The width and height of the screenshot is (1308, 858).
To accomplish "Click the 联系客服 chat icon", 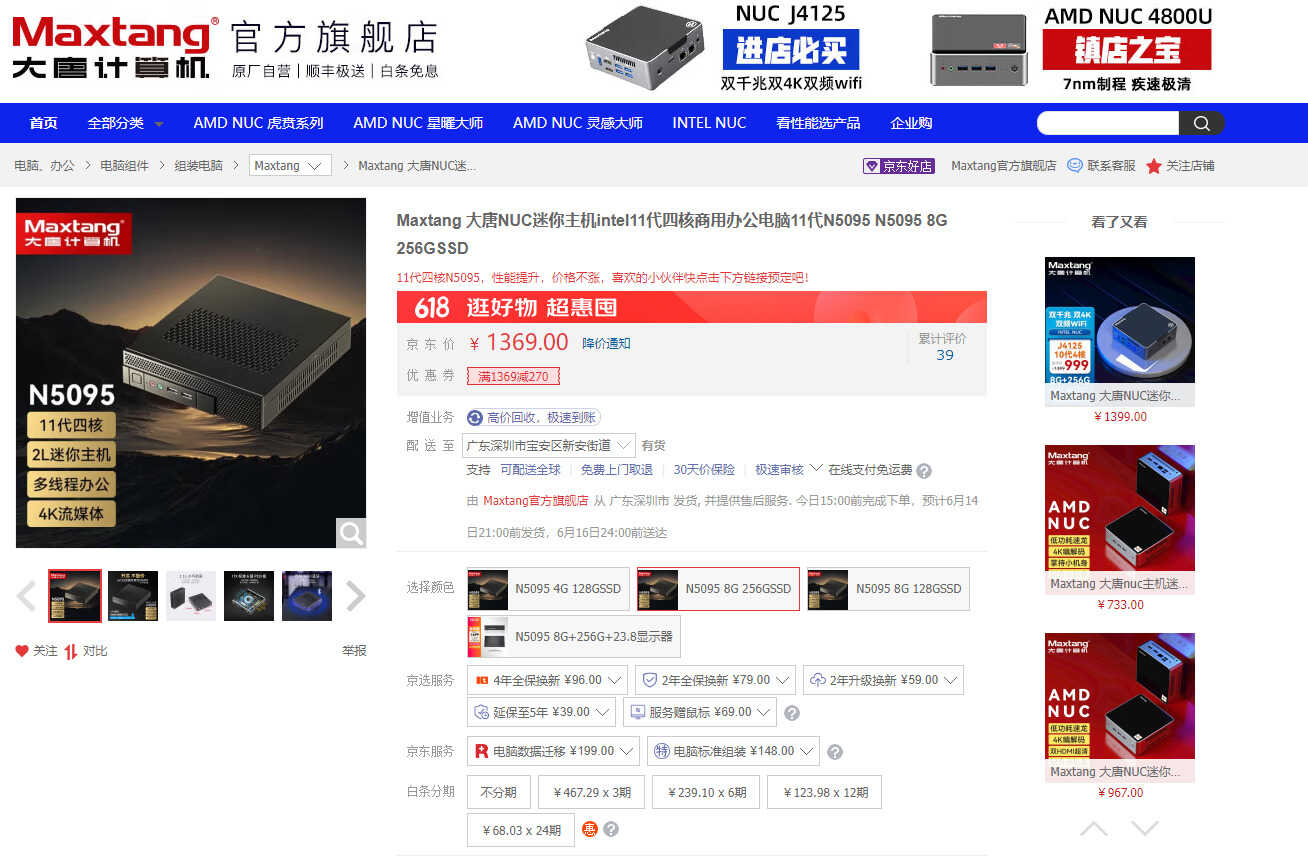I will pyautogui.click(x=1075, y=165).
